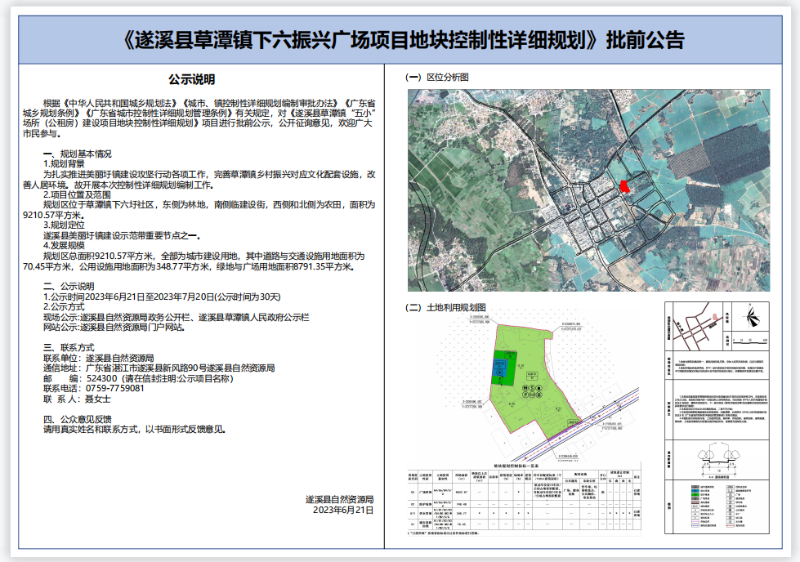Screen dimensions: 800x562
Task: Click the red parcel marker on satellite map
Action: (625, 186)
